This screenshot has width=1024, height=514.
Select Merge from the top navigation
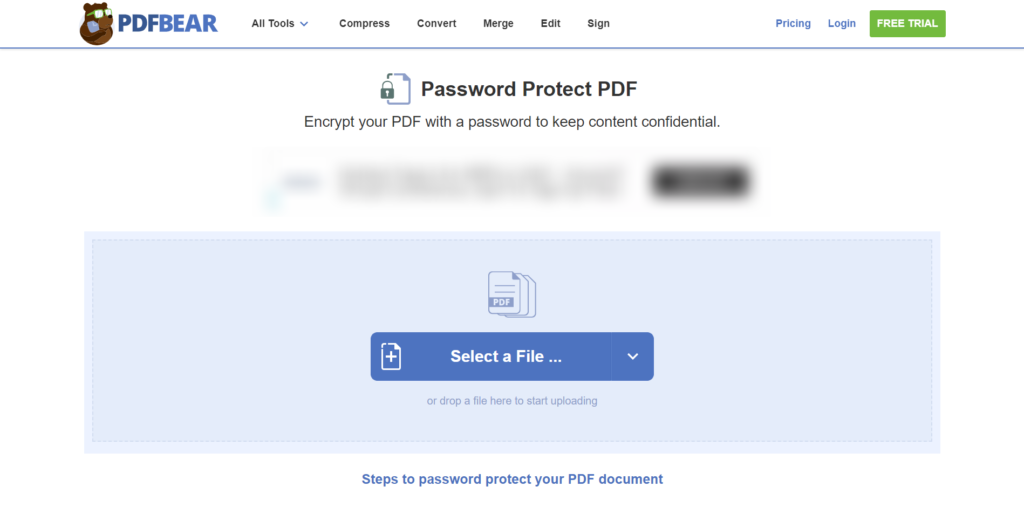tap(498, 24)
